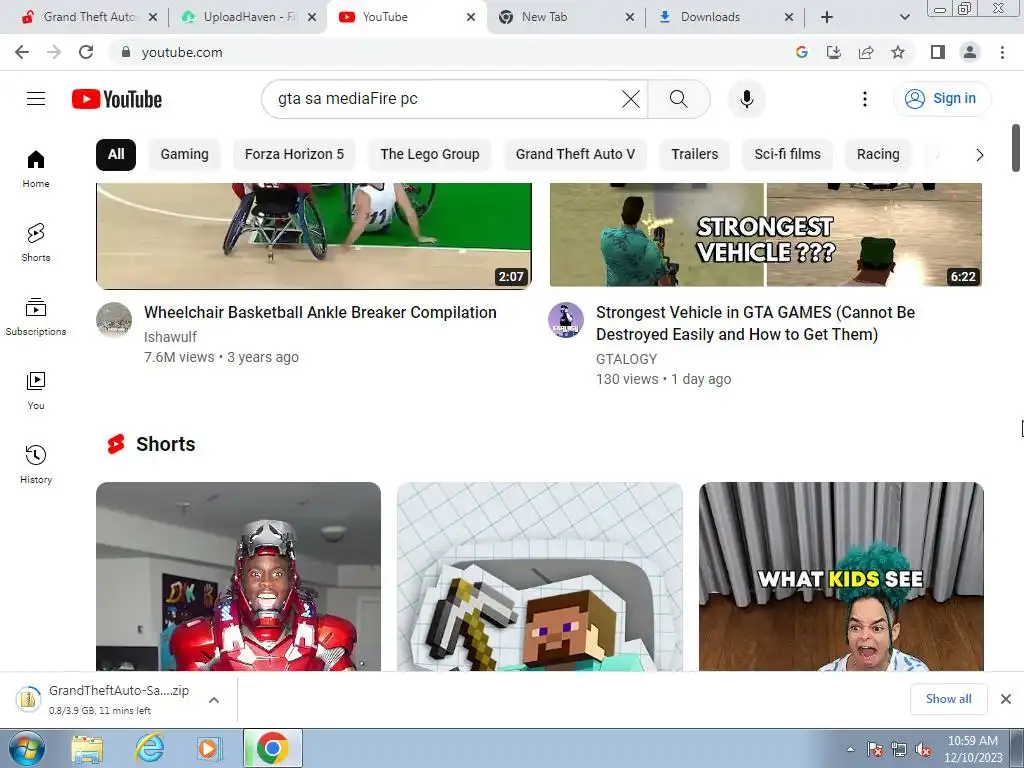Image resolution: width=1024 pixels, height=768 pixels.
Task: Select The Lego Group chip
Action: [x=430, y=155]
